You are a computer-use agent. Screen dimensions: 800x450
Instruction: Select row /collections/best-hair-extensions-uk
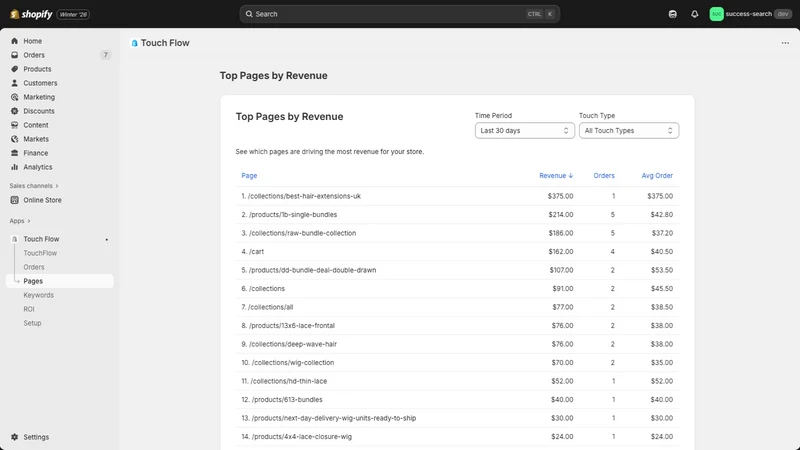(457, 196)
